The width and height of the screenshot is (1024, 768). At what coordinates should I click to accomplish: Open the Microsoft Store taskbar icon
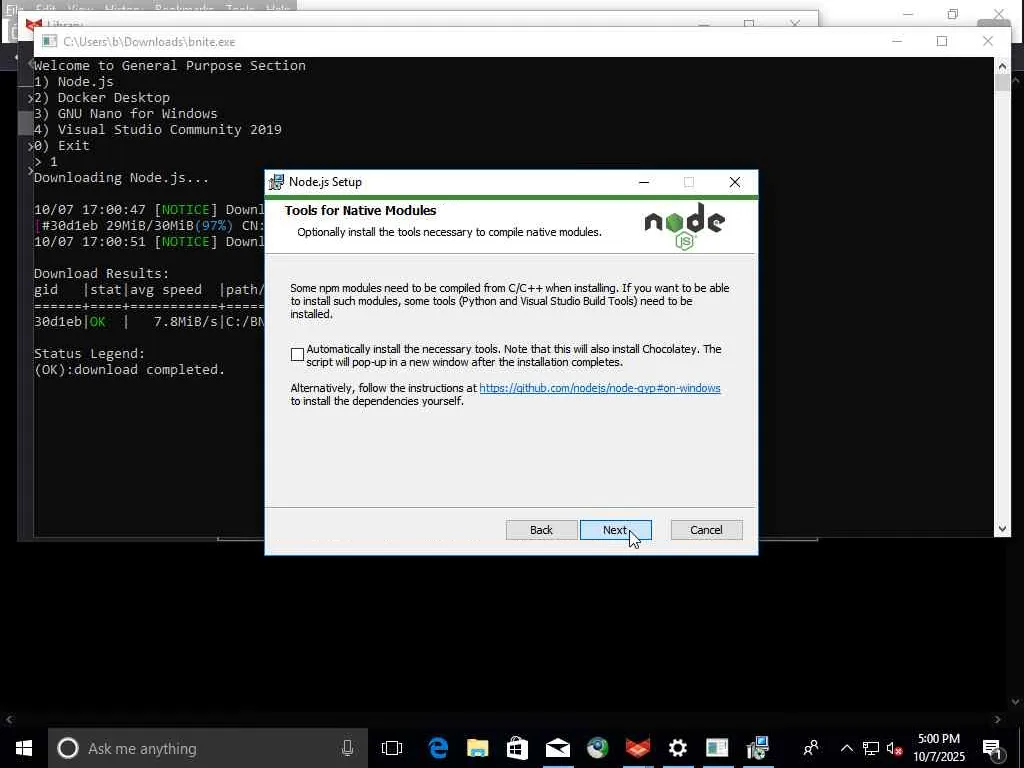[517, 748]
